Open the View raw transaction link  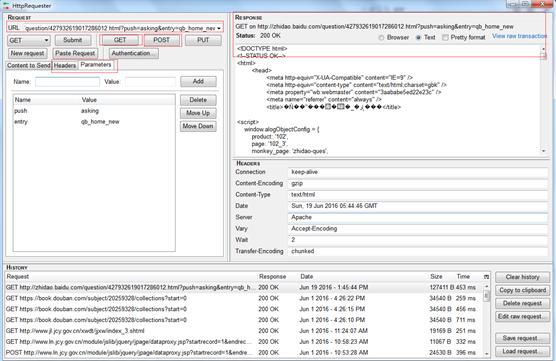click(x=519, y=36)
